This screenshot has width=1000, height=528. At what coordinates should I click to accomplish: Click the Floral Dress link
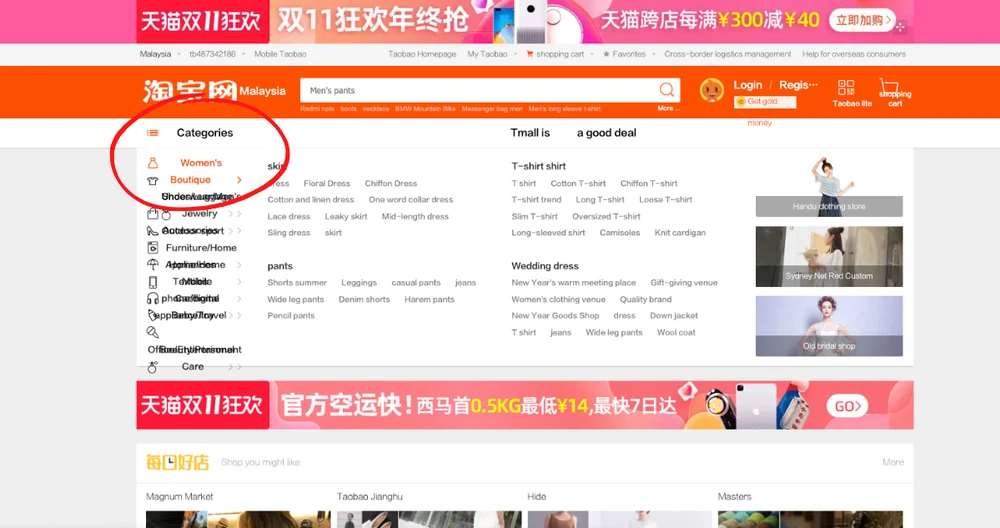tap(327, 183)
